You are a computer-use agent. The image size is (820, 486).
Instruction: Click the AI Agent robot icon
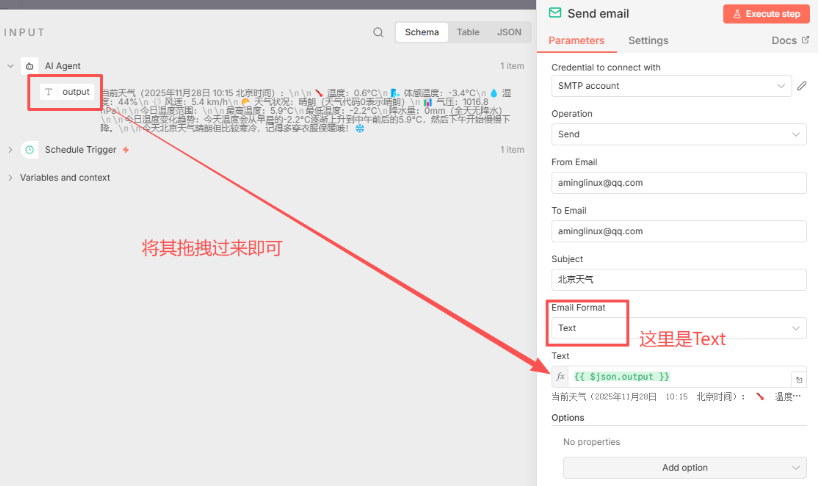(x=29, y=66)
